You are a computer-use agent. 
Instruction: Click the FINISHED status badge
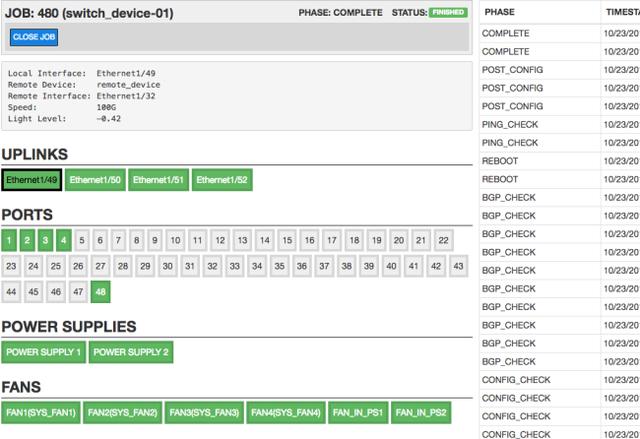click(x=448, y=12)
